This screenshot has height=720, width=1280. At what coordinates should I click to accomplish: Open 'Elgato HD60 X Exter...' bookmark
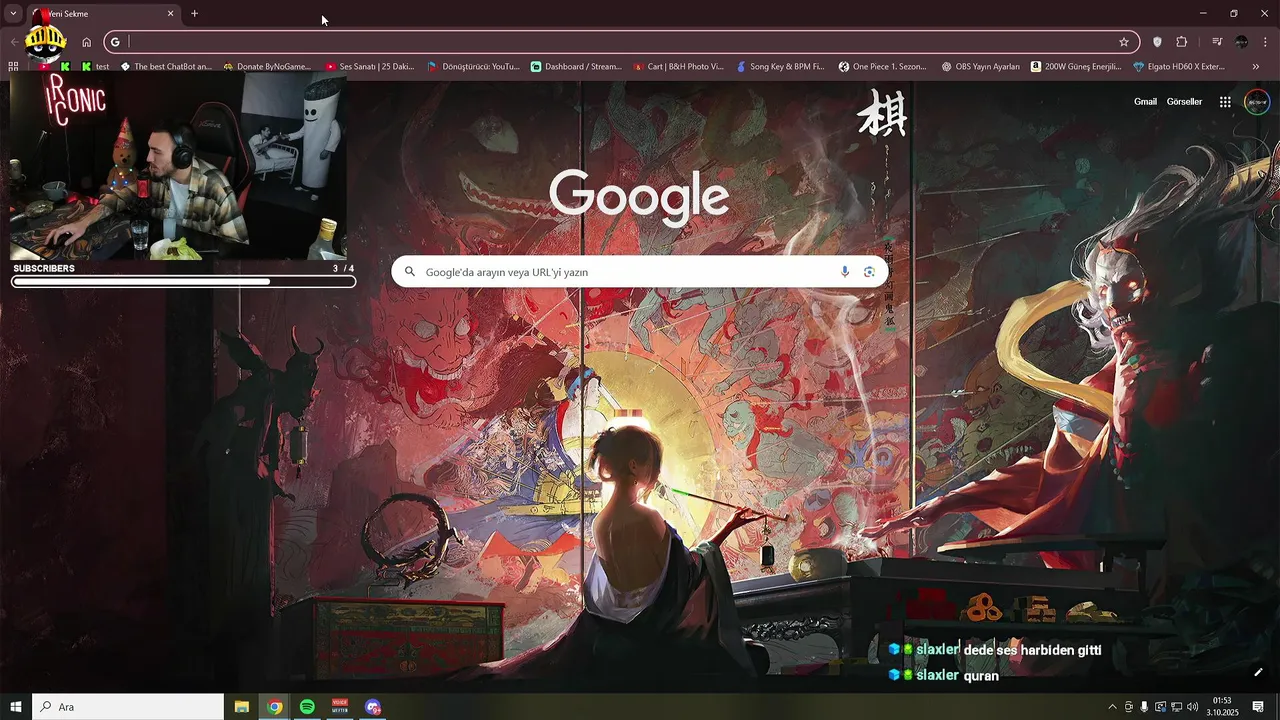click(x=1179, y=67)
